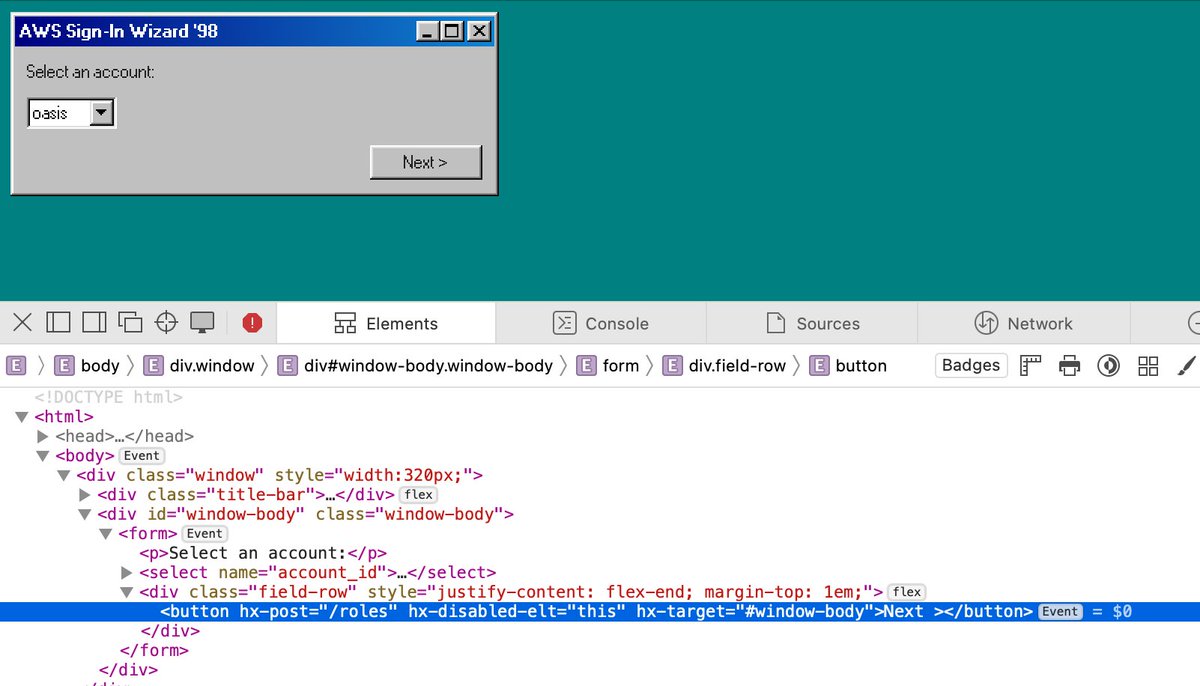This screenshot has height=686, width=1200.
Task: Click the 'Select an account:' label text
Action: click(90, 72)
